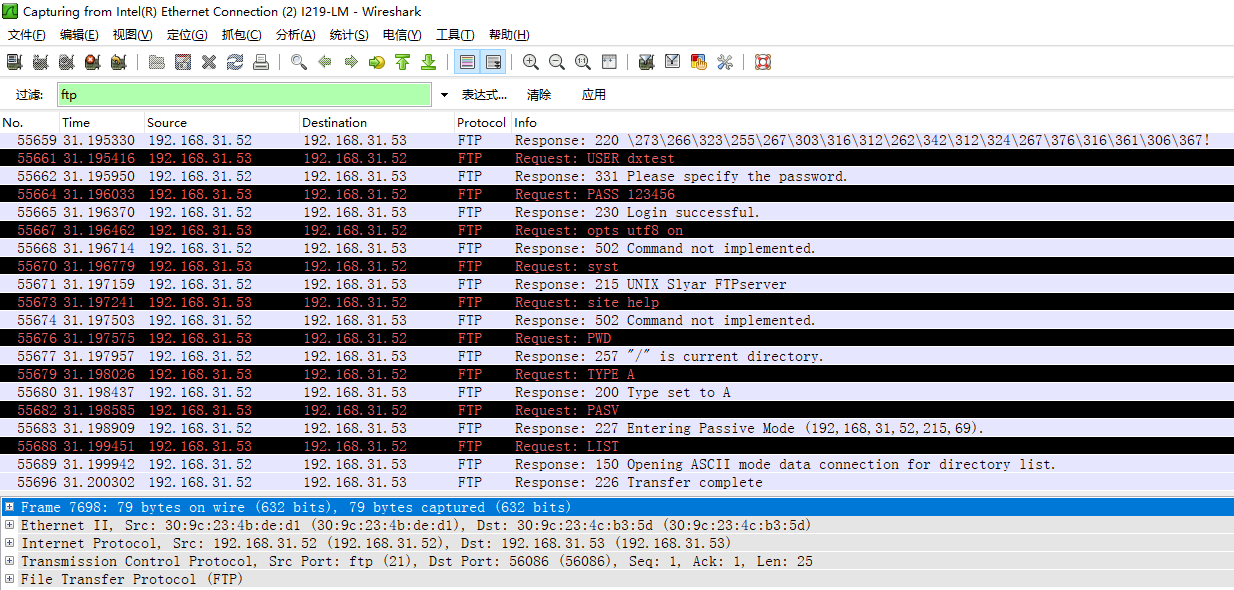The image size is (1234, 590).
Task: Reload the capture file icon
Action: tap(235, 62)
